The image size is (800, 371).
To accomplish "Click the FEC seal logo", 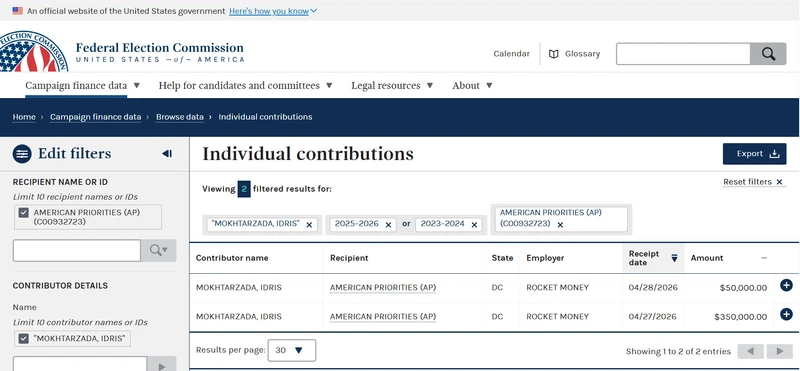I will tap(33, 51).
